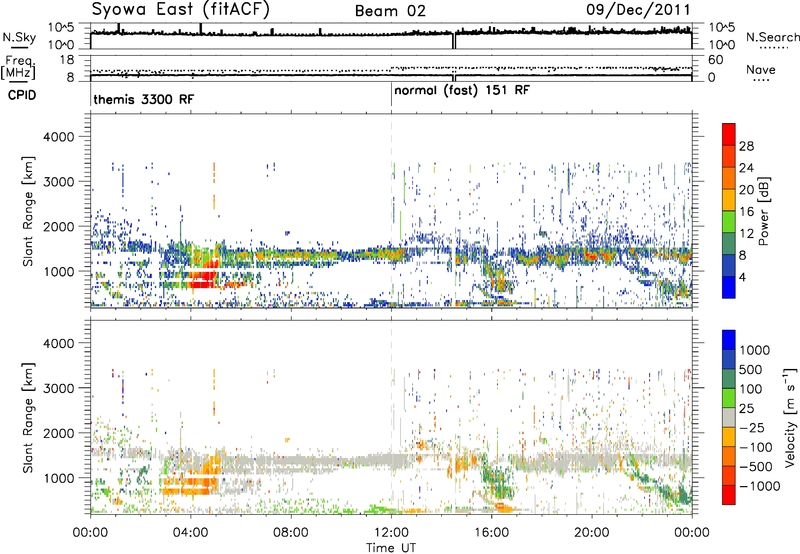Image resolution: width=800 pixels, height=554 pixels.
Task: Click the '16' tick on the power colorbar
Action: coord(746,212)
